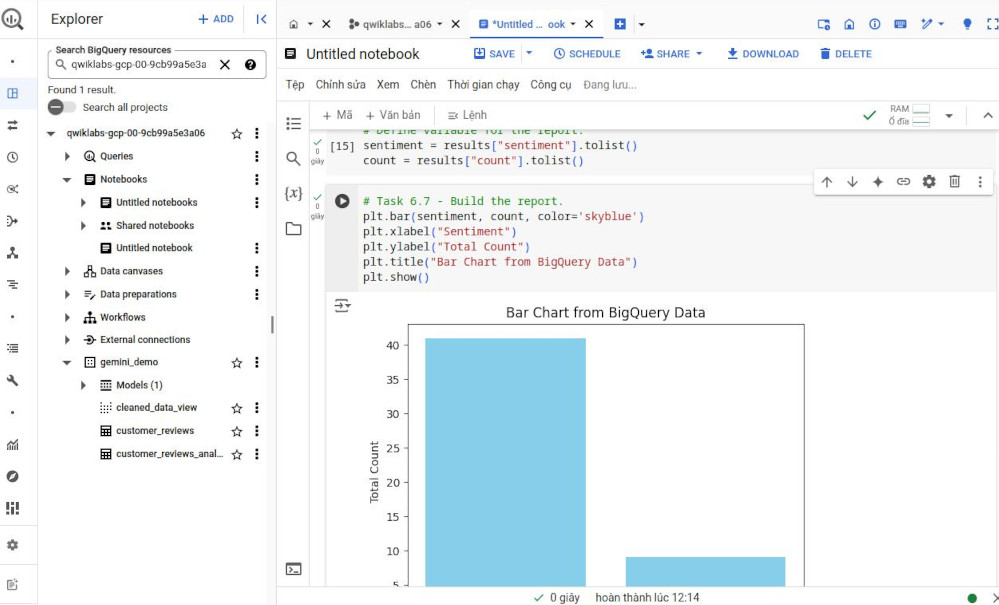Star the customer_reviews table
This screenshot has height=605, width=999.
(237, 432)
